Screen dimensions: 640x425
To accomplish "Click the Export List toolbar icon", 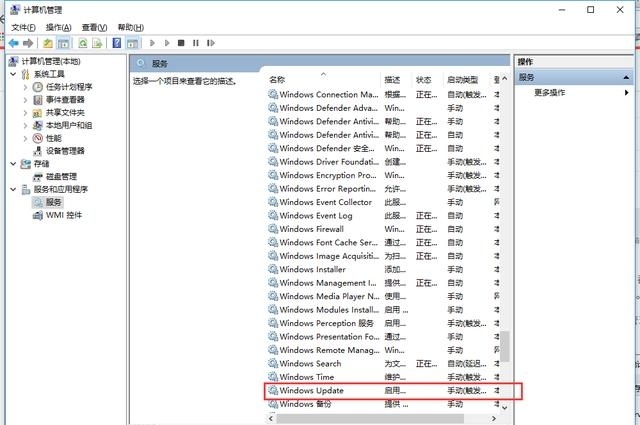I will (x=97, y=43).
